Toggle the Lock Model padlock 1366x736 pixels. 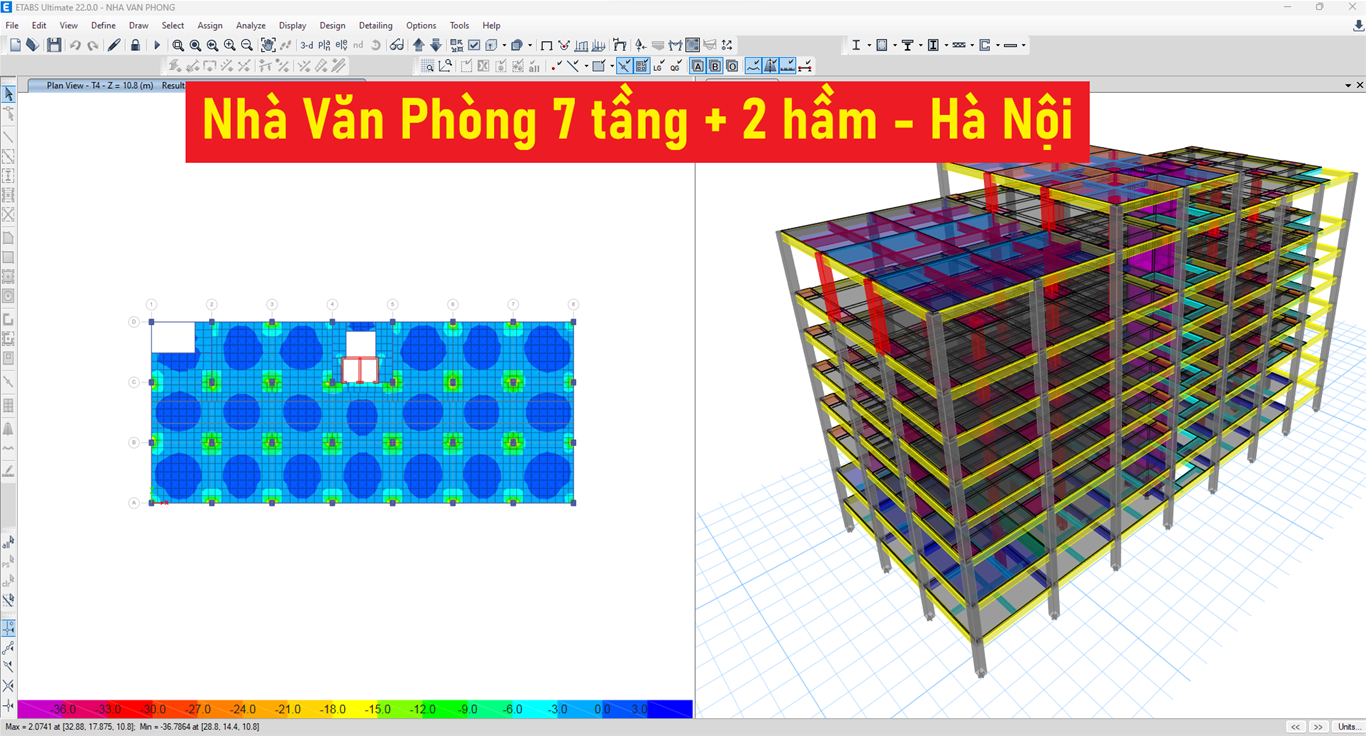[135, 45]
